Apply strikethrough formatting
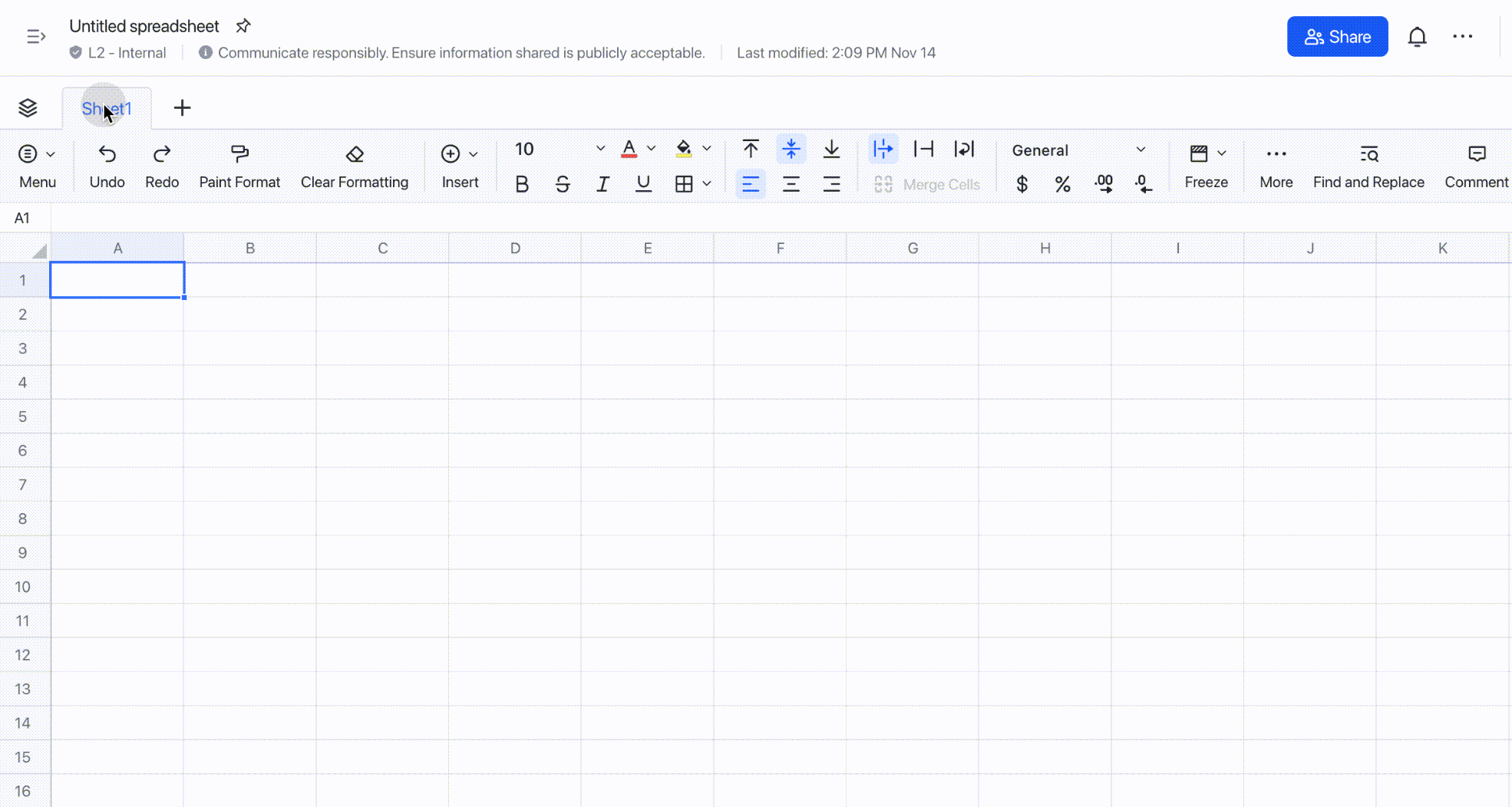 pyautogui.click(x=563, y=183)
